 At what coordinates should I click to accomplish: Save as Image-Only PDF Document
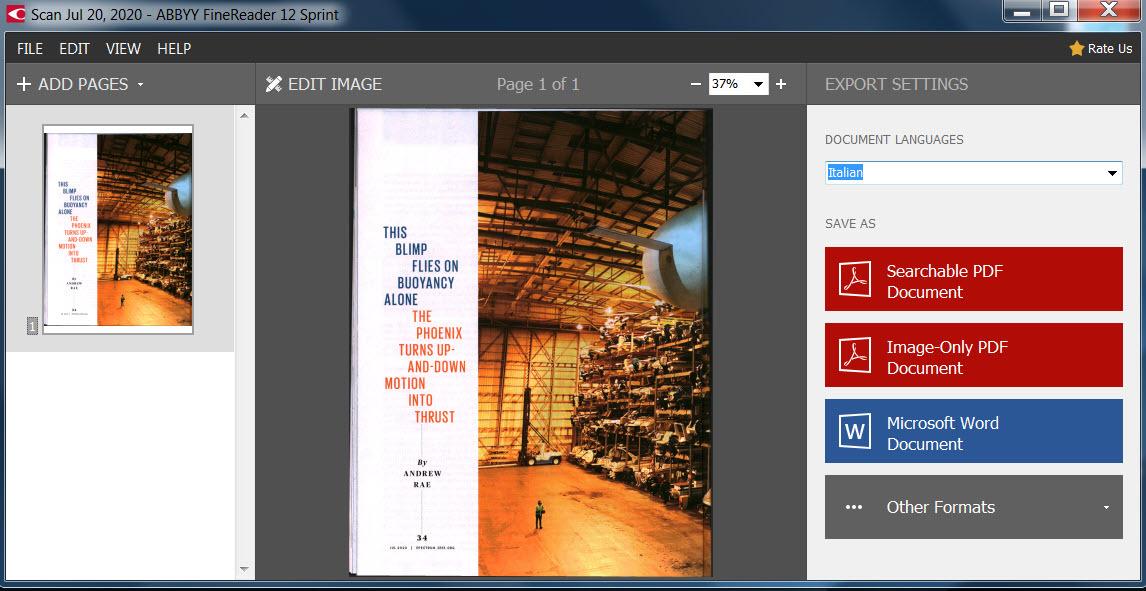tap(974, 355)
